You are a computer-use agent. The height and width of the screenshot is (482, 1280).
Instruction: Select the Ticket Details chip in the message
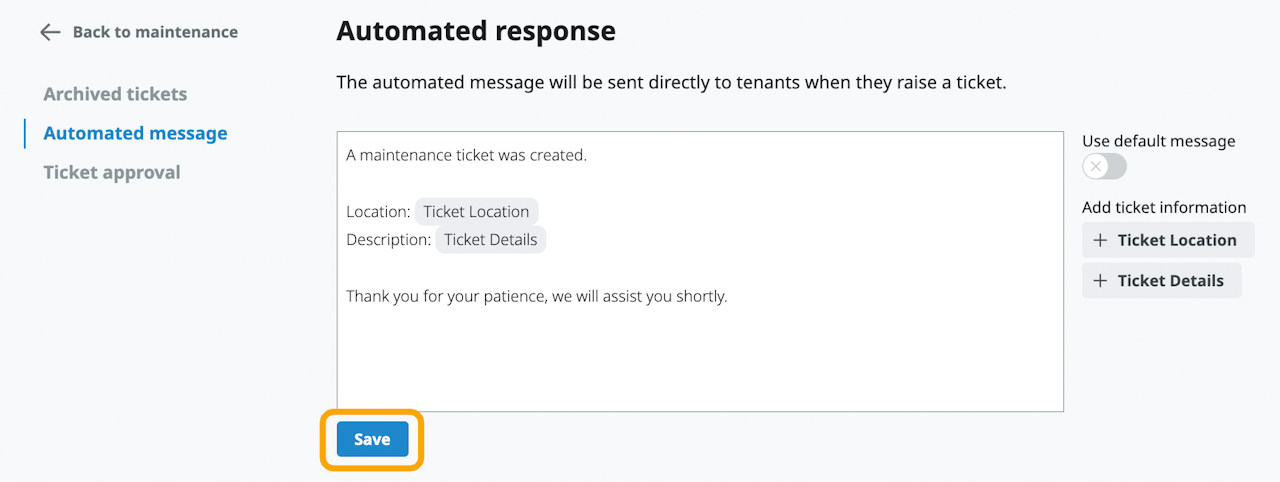pyautogui.click(x=490, y=240)
